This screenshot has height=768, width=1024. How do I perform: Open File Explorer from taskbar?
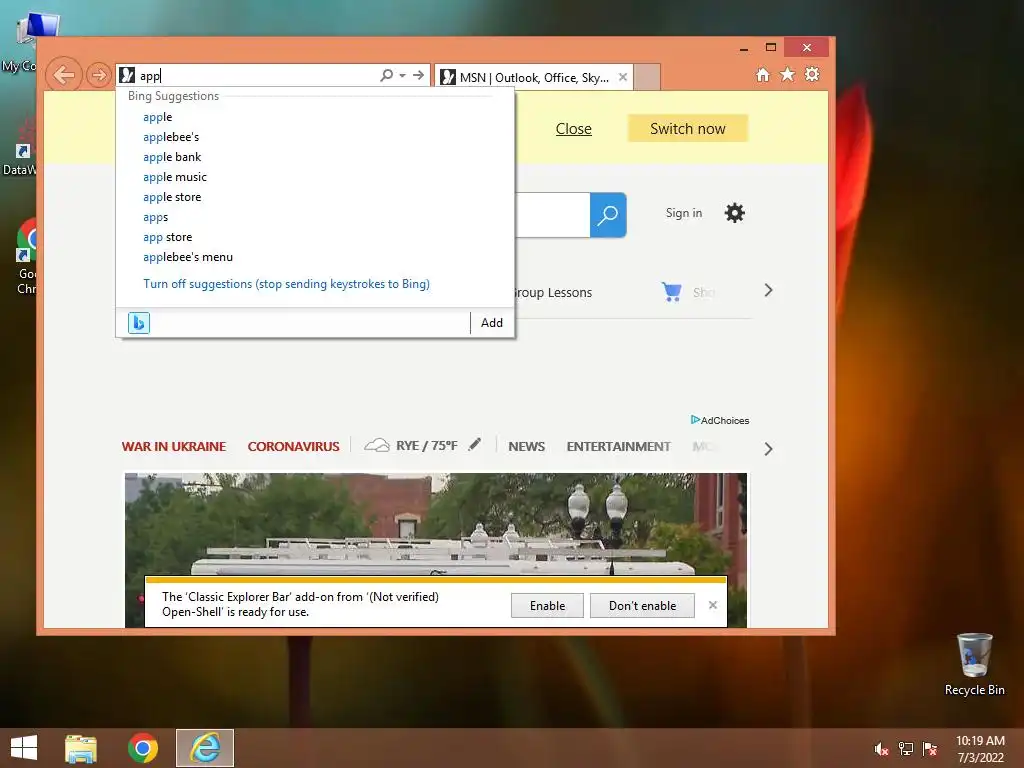click(81, 748)
